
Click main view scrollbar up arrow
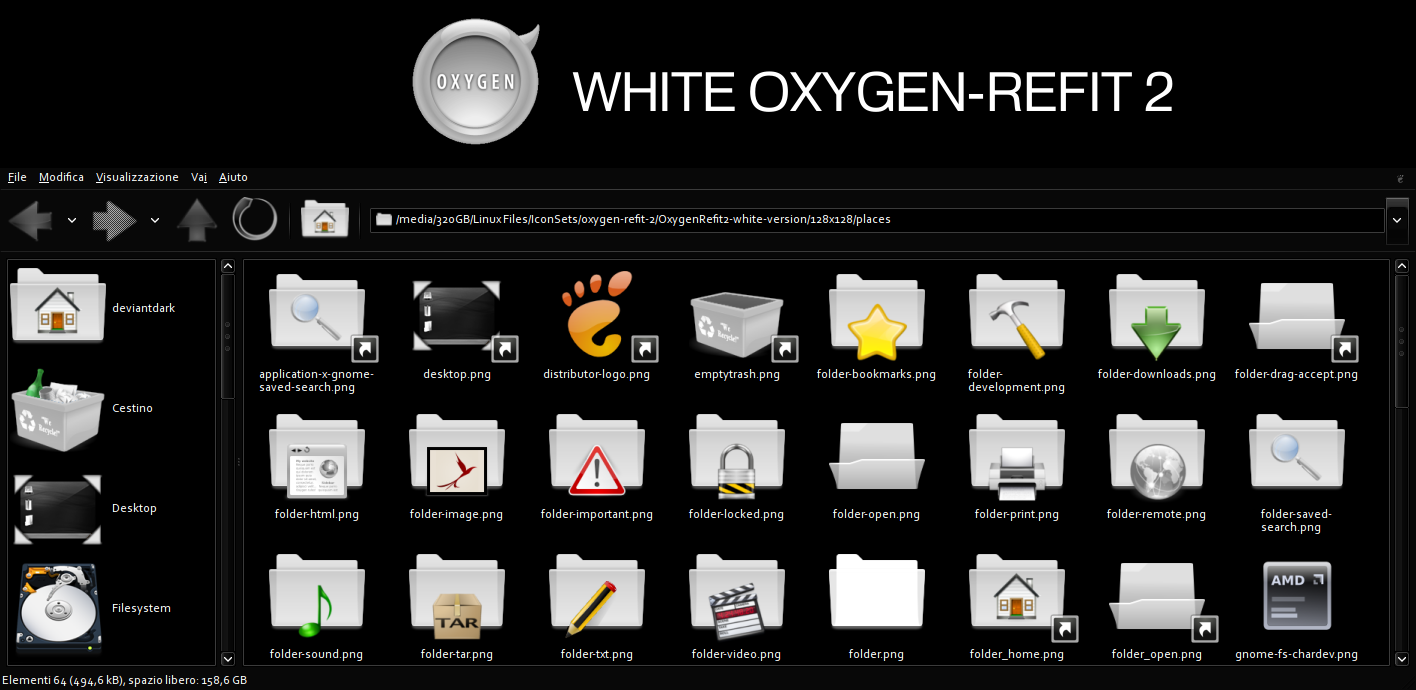click(x=1402, y=267)
